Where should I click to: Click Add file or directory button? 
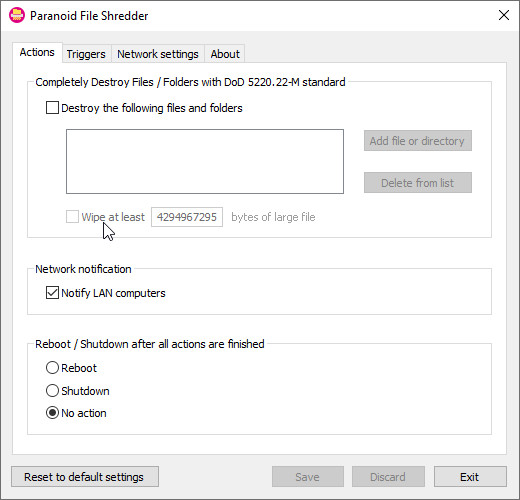pos(418,141)
